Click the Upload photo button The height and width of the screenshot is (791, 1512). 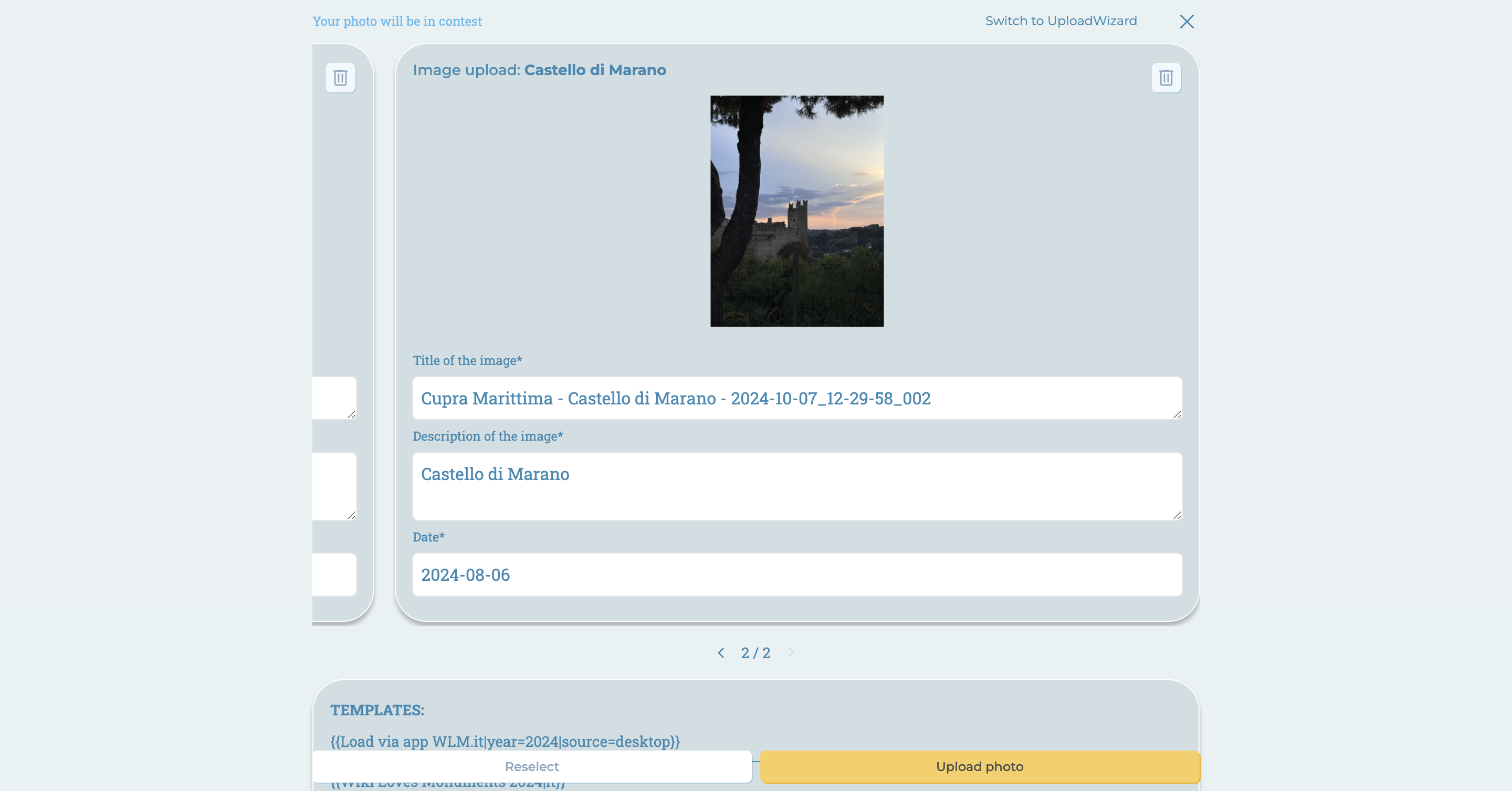pyautogui.click(x=979, y=766)
